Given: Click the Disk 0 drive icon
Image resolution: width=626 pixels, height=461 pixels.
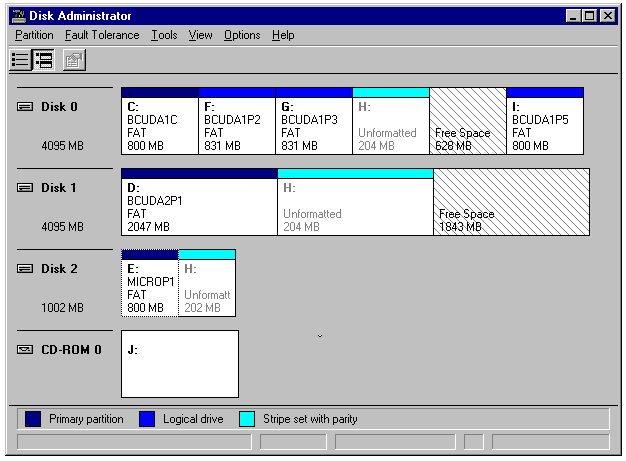Looking at the screenshot, I should pyautogui.click(x=26, y=107).
